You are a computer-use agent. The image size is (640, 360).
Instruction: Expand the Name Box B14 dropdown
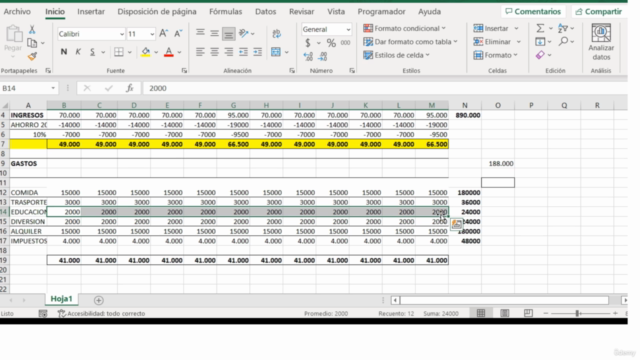[x=53, y=88]
